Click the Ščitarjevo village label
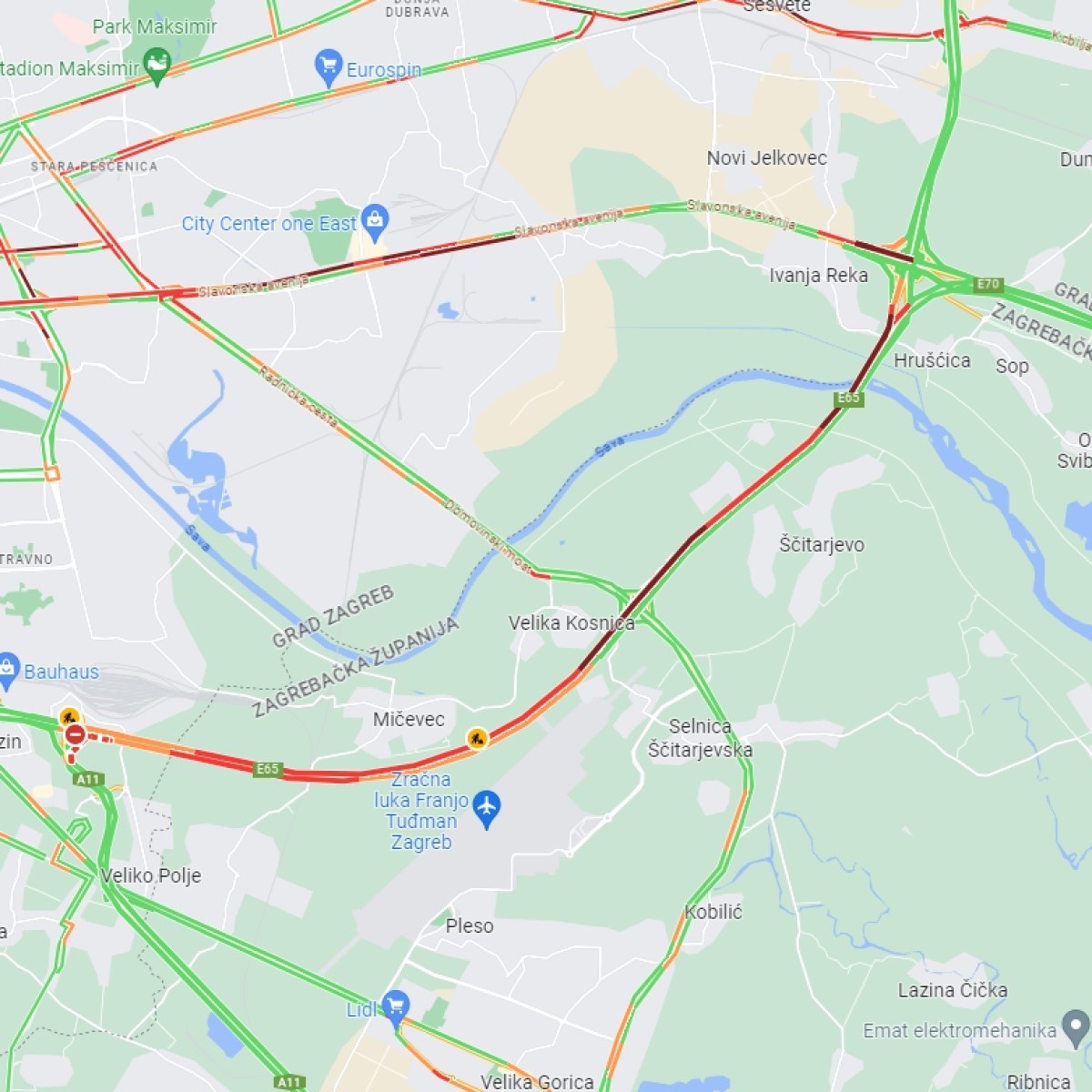 pyautogui.click(x=822, y=545)
